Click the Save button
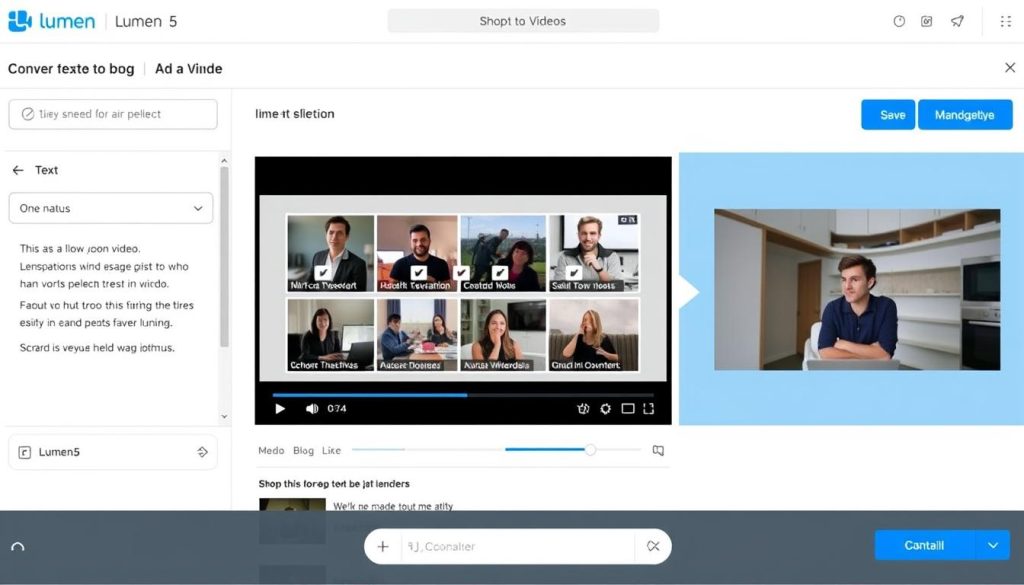Viewport: 1024px width, 585px height. pos(887,114)
